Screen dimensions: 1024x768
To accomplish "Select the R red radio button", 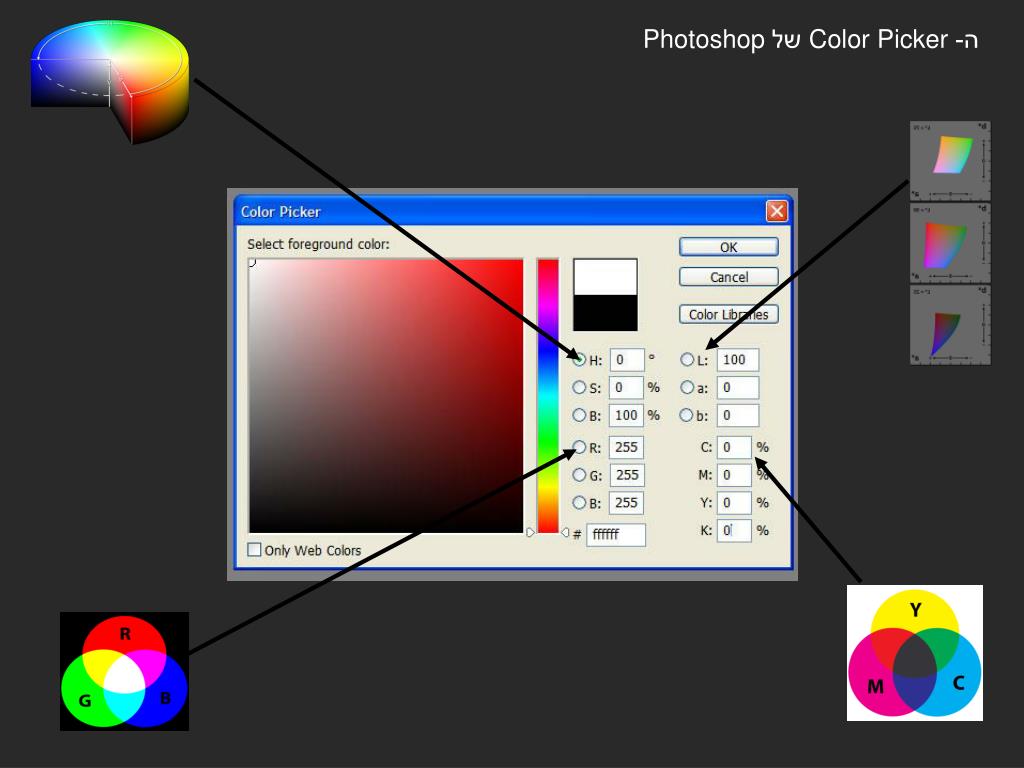I will pos(579,447).
